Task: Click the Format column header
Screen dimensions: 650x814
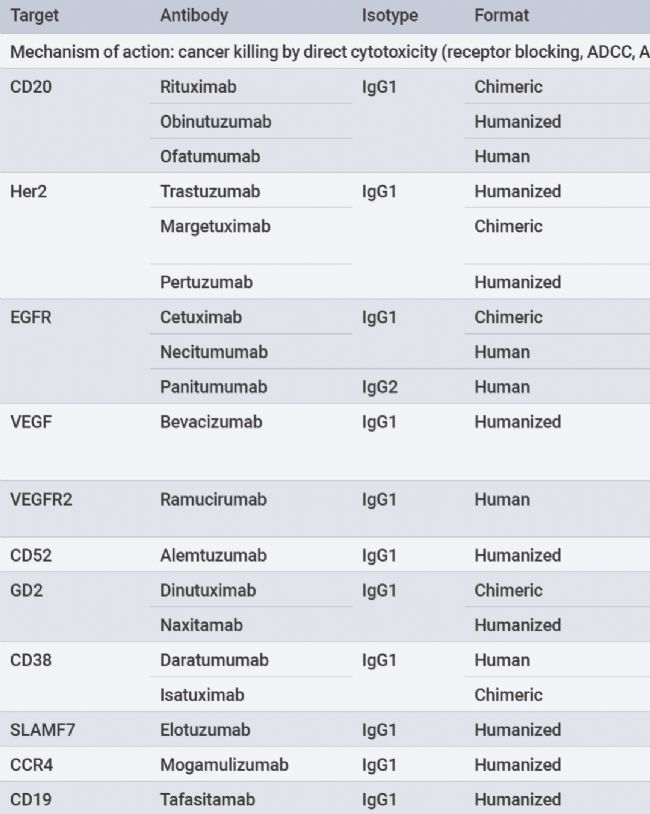Action: (x=502, y=16)
